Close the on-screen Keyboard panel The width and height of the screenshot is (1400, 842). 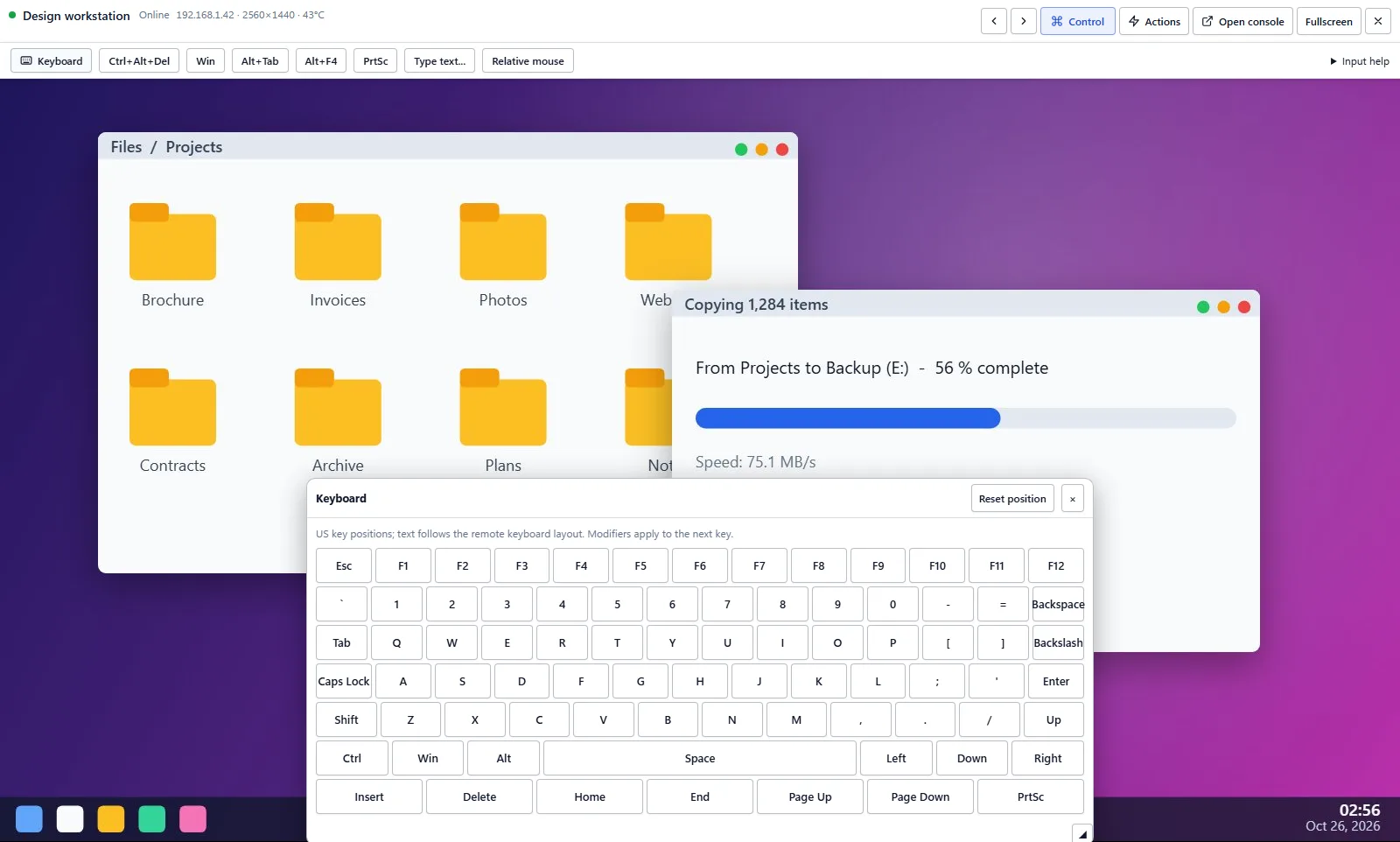[1073, 499]
